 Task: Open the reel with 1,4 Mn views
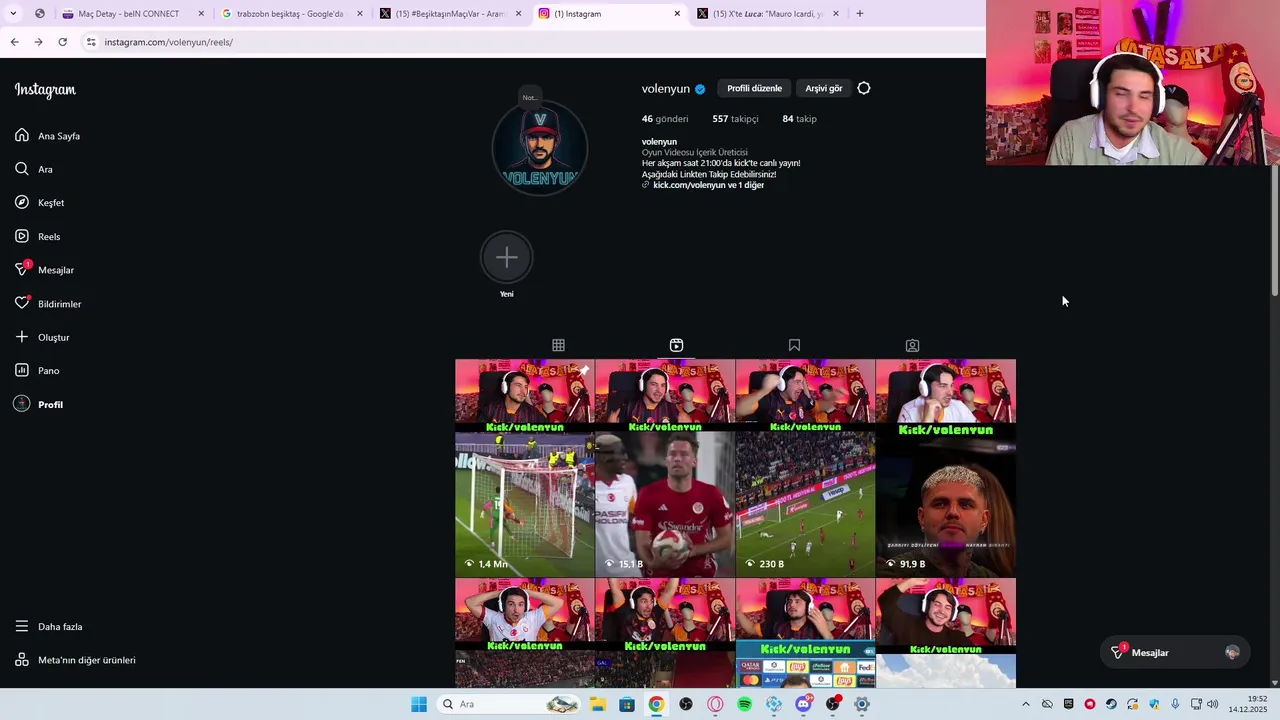(x=525, y=468)
